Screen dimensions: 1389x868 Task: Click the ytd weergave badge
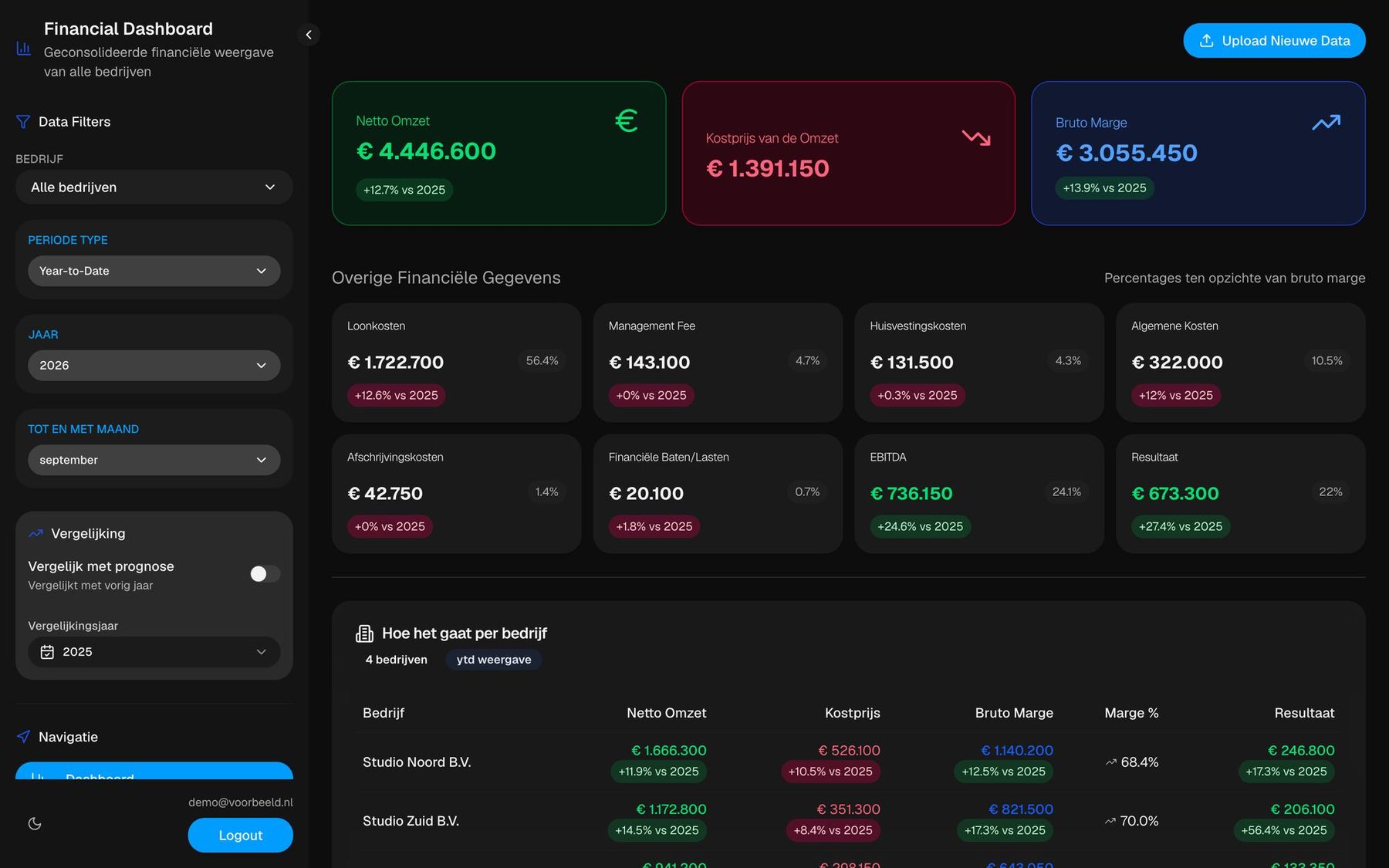pyautogui.click(x=494, y=660)
